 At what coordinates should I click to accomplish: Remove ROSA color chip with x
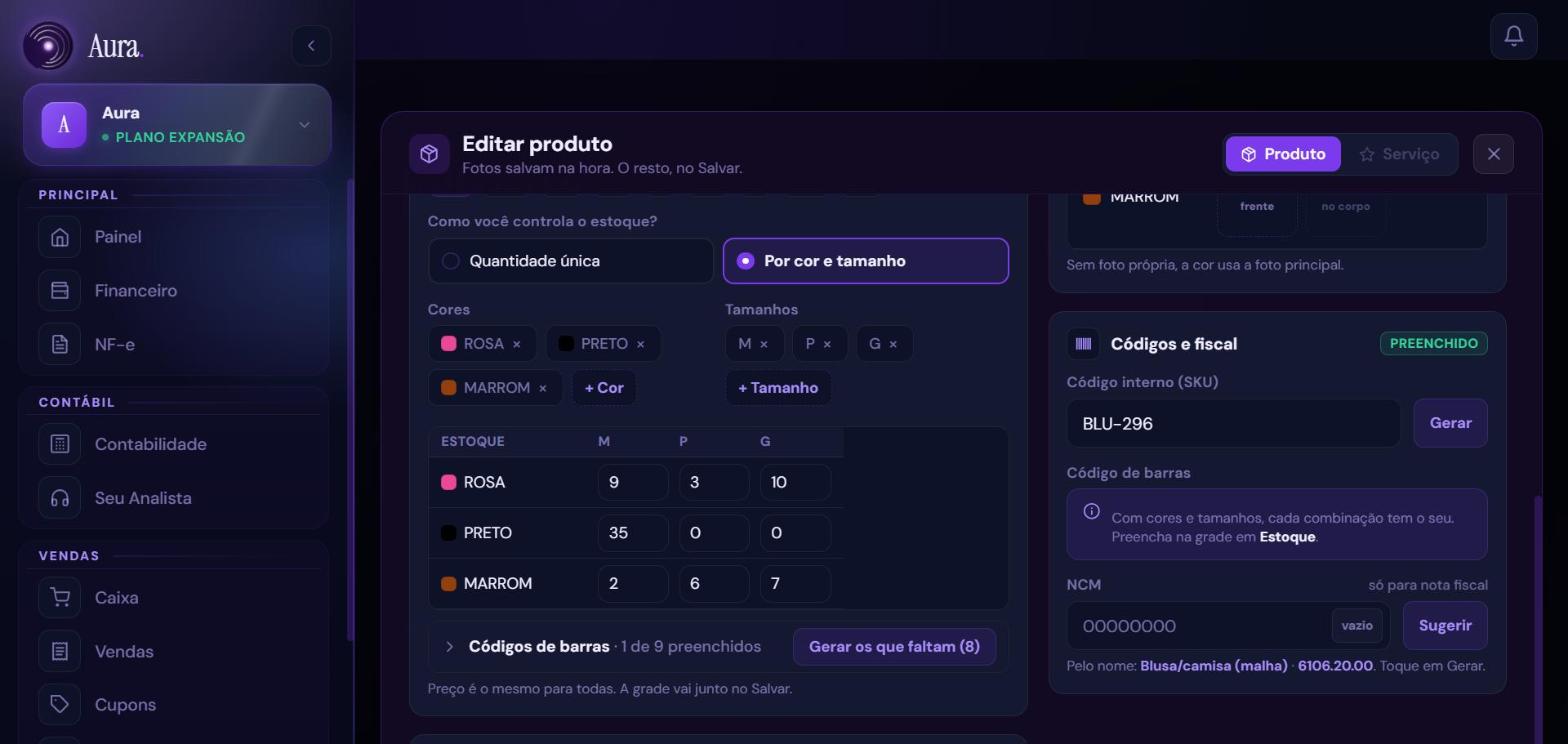[x=516, y=344]
